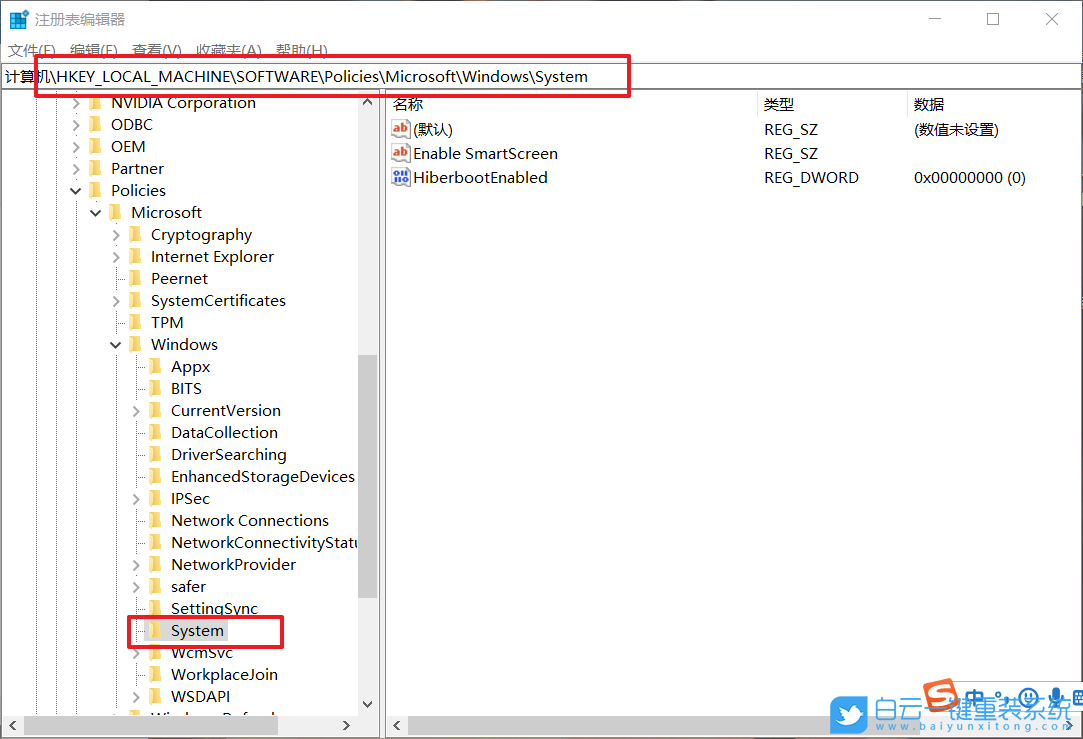
Task: Click the Twitter bird icon in the watermark
Action: click(849, 714)
